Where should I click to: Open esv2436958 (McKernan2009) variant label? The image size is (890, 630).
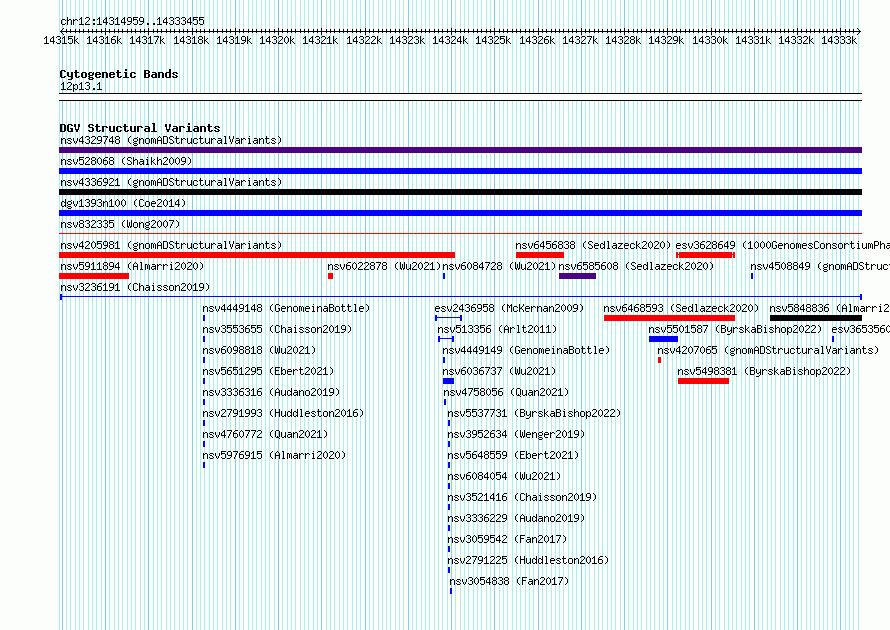pos(509,308)
